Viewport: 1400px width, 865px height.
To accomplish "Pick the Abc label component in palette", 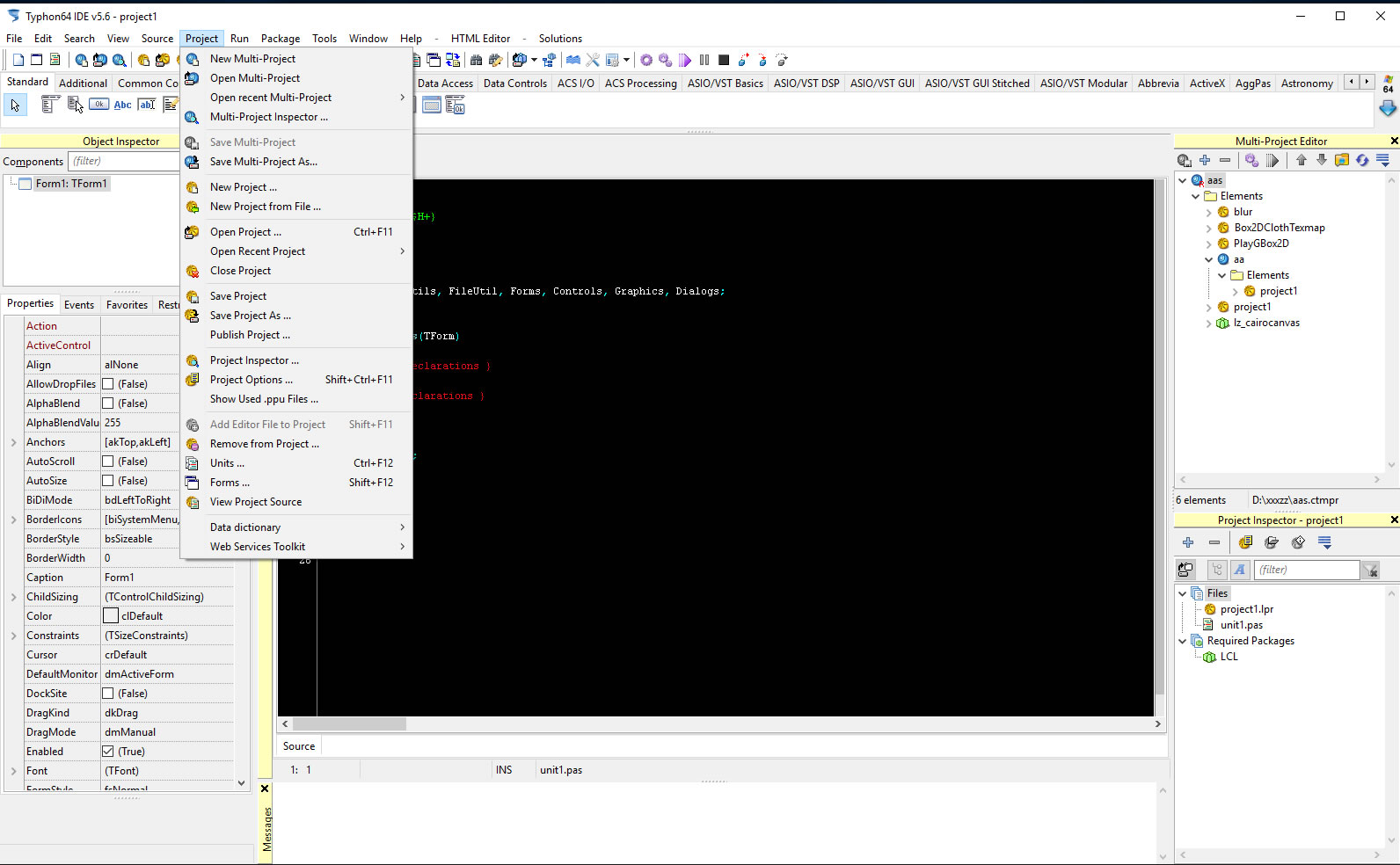I will 123,105.
